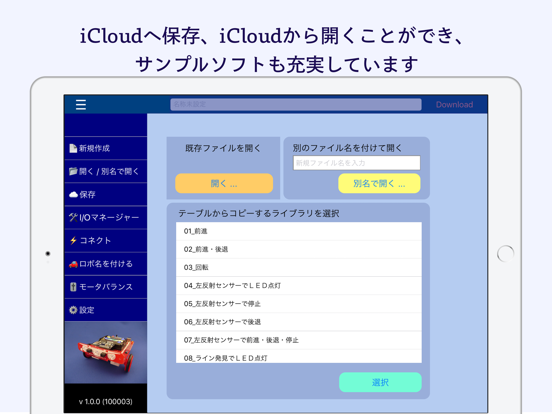This screenshot has width=552, height=414.
Task: Open I/Oマネージャー menu item
Action: pos(106,218)
